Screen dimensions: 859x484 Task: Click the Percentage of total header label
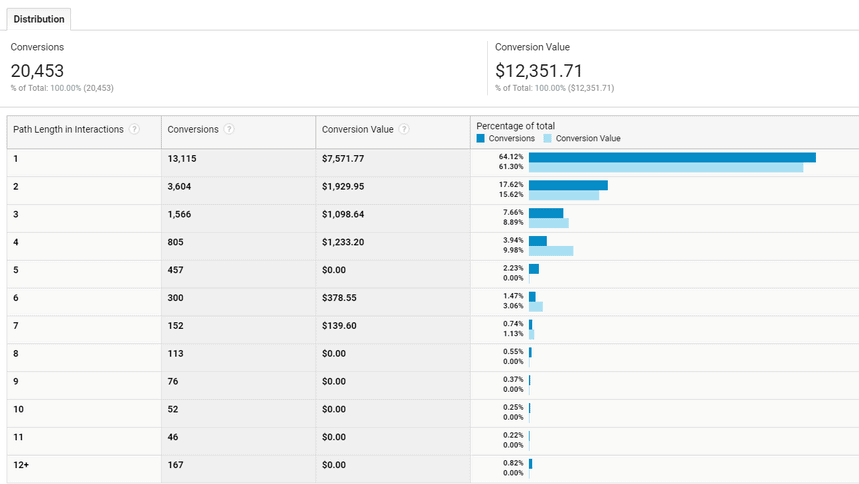(x=515, y=126)
